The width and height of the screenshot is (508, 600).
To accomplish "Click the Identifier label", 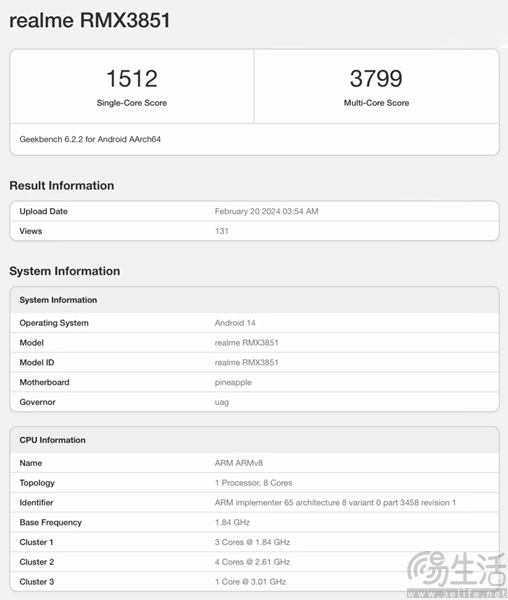I will point(36,503).
